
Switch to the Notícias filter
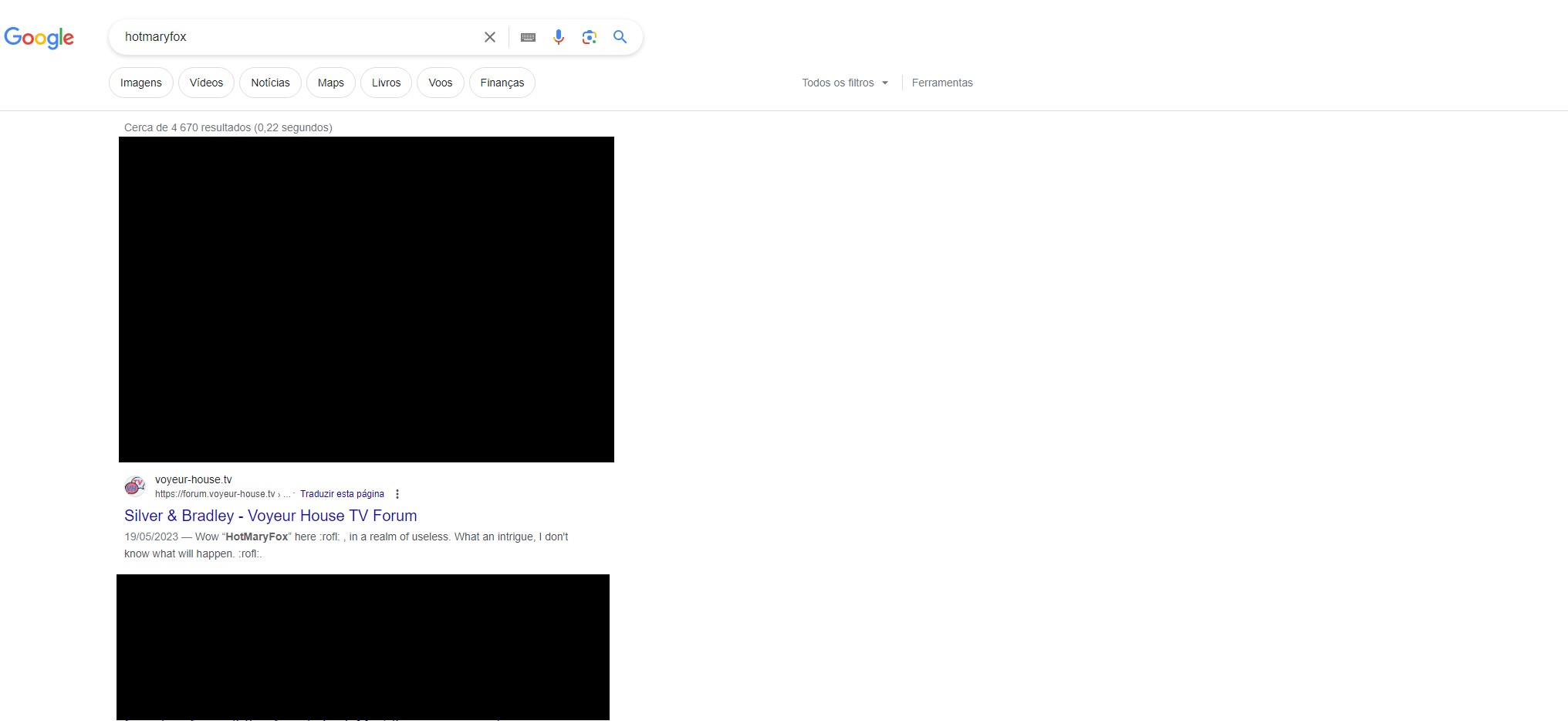pos(270,83)
